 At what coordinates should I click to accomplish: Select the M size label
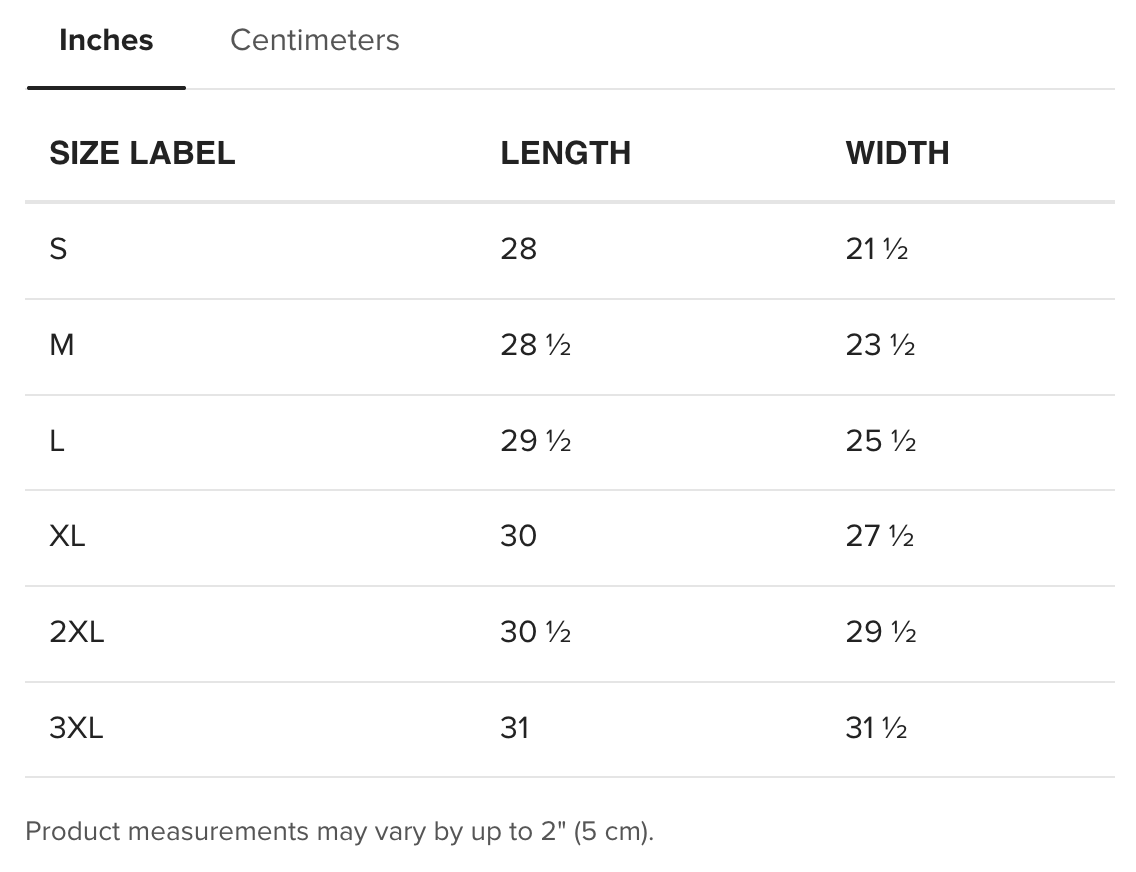click(x=62, y=345)
